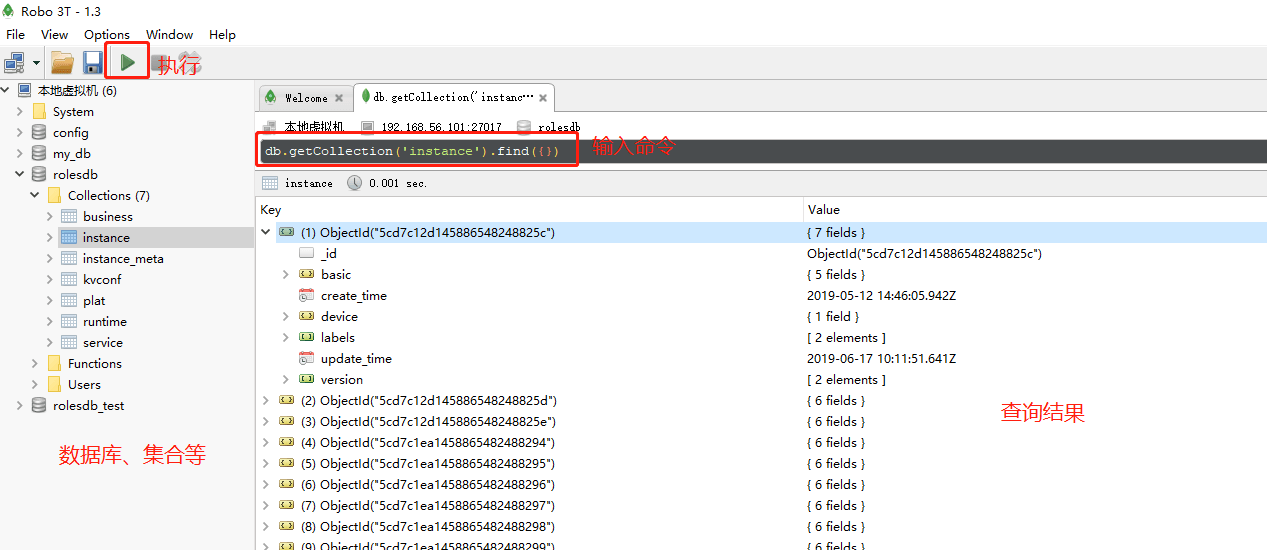Screen dimensions: 1267x550
Task: Click the rolesdb_test database icon
Action: (x=39, y=405)
